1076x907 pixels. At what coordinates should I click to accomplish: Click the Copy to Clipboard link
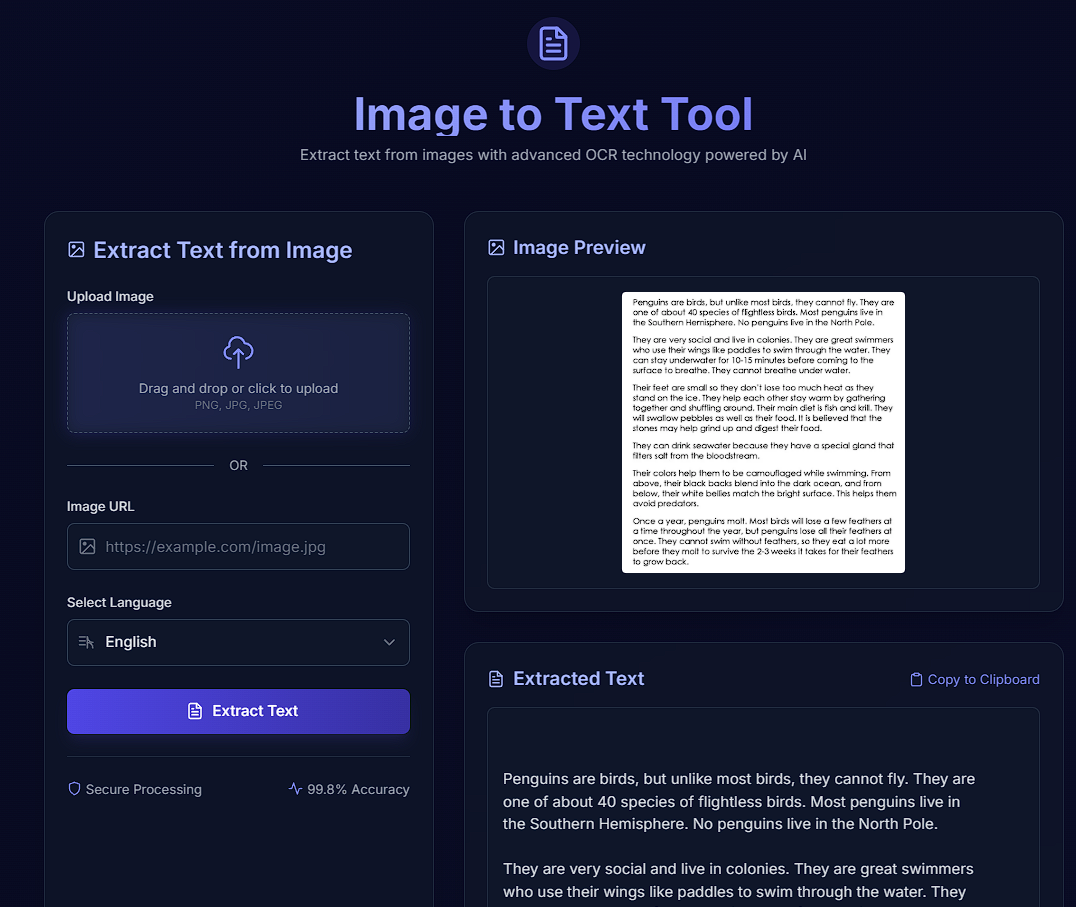click(x=983, y=680)
